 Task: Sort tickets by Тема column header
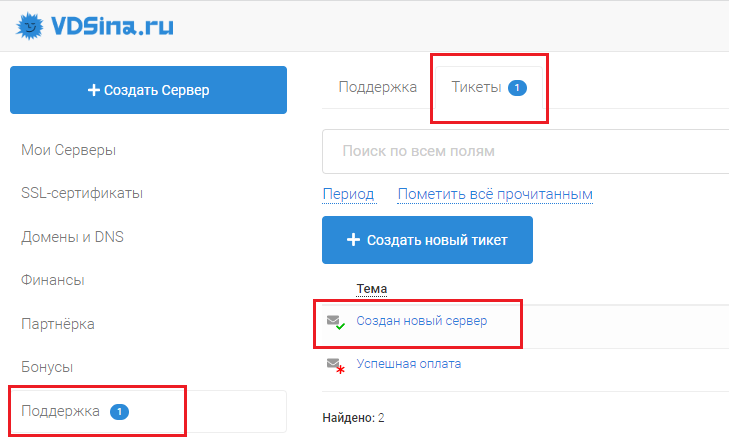(x=371, y=289)
